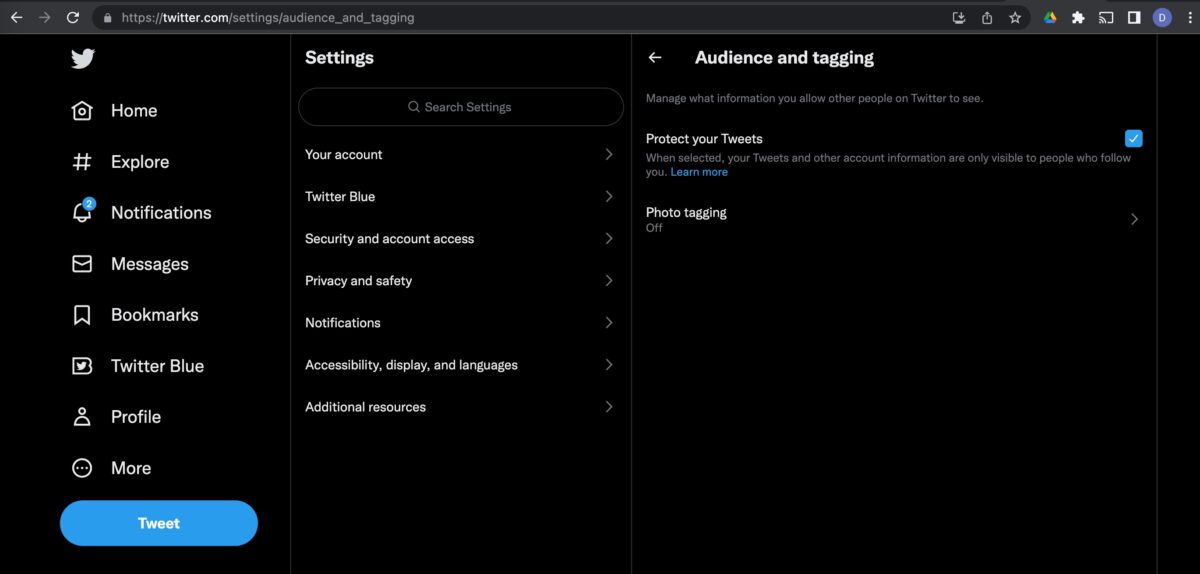Open More in navigation
The height and width of the screenshot is (574, 1200).
point(131,468)
